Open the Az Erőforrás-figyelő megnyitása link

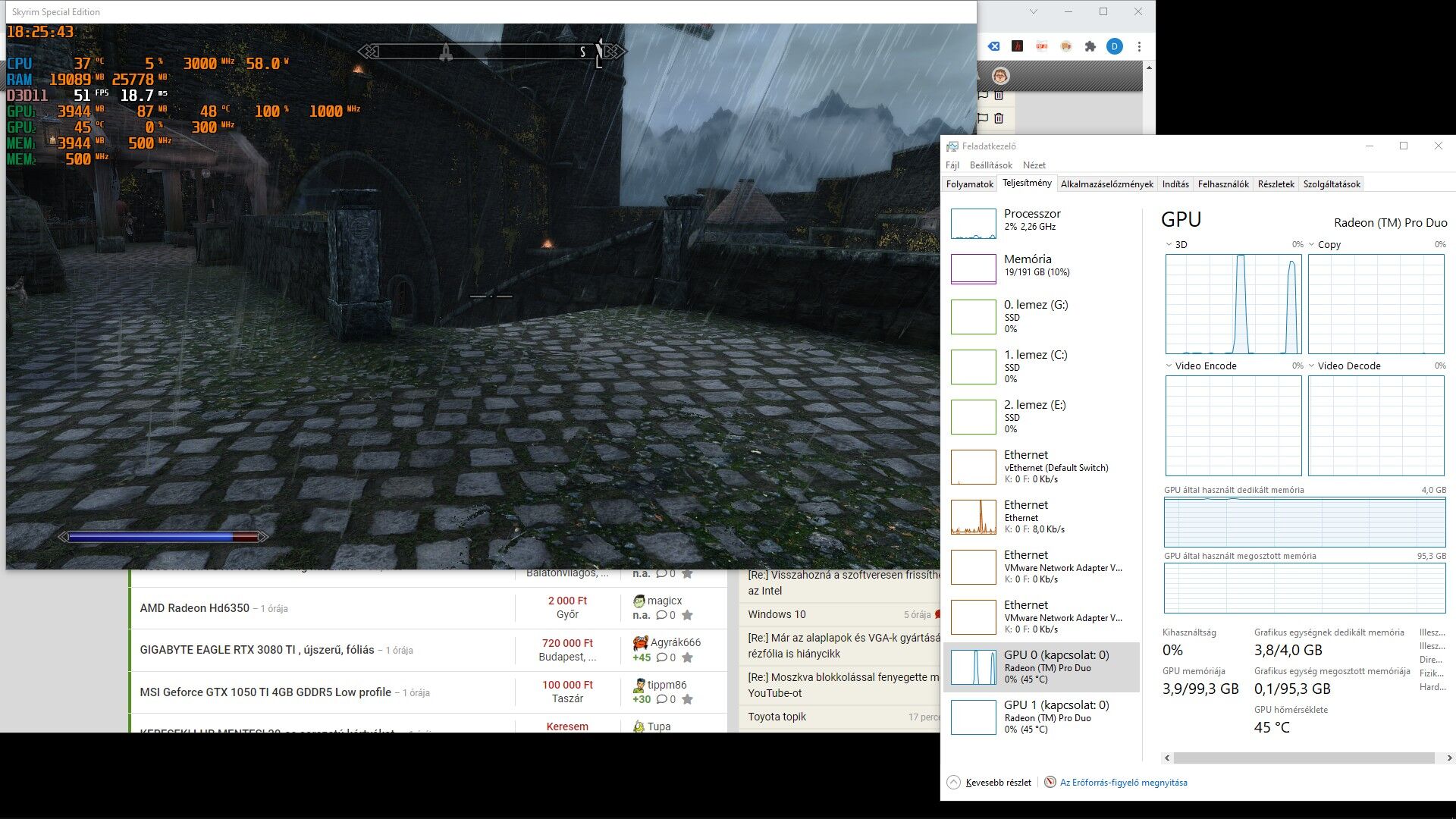click(1123, 783)
